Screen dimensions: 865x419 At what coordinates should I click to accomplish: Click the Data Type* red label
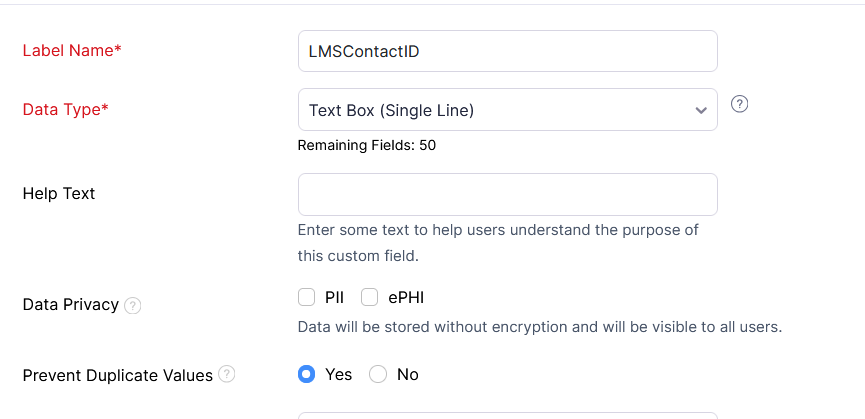point(65,109)
